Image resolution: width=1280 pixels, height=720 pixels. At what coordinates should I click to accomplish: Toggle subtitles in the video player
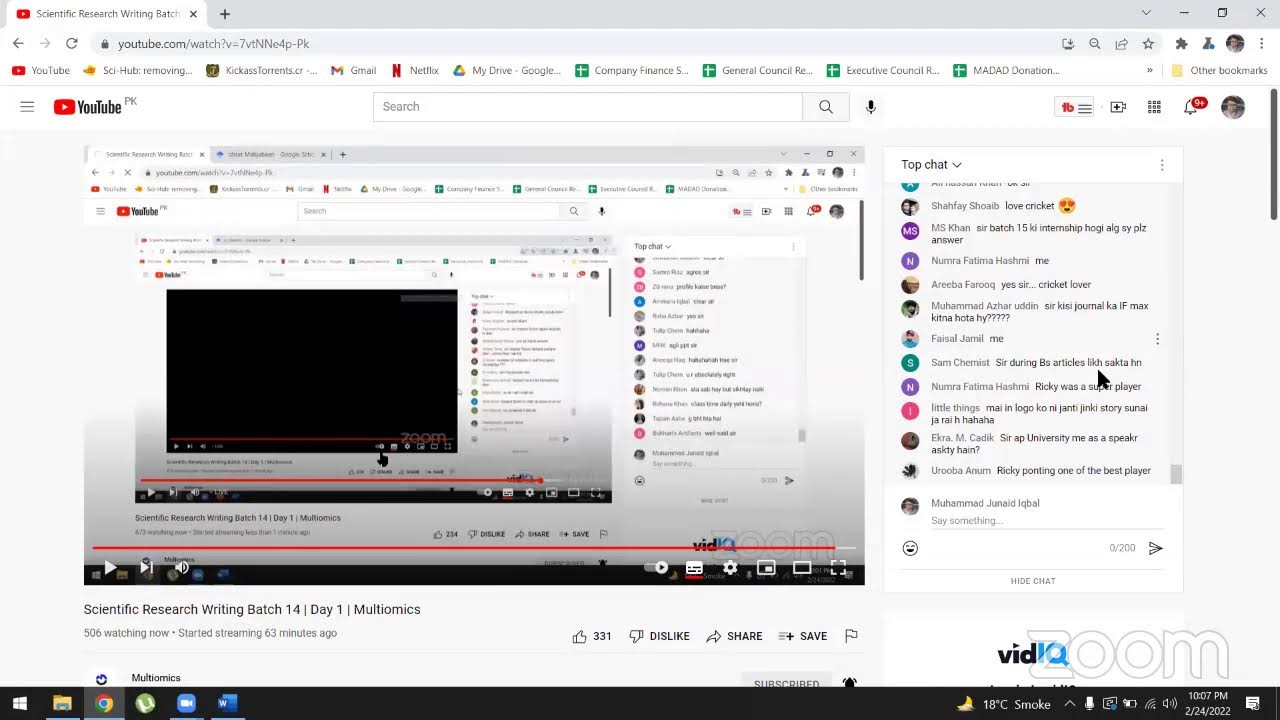694,568
